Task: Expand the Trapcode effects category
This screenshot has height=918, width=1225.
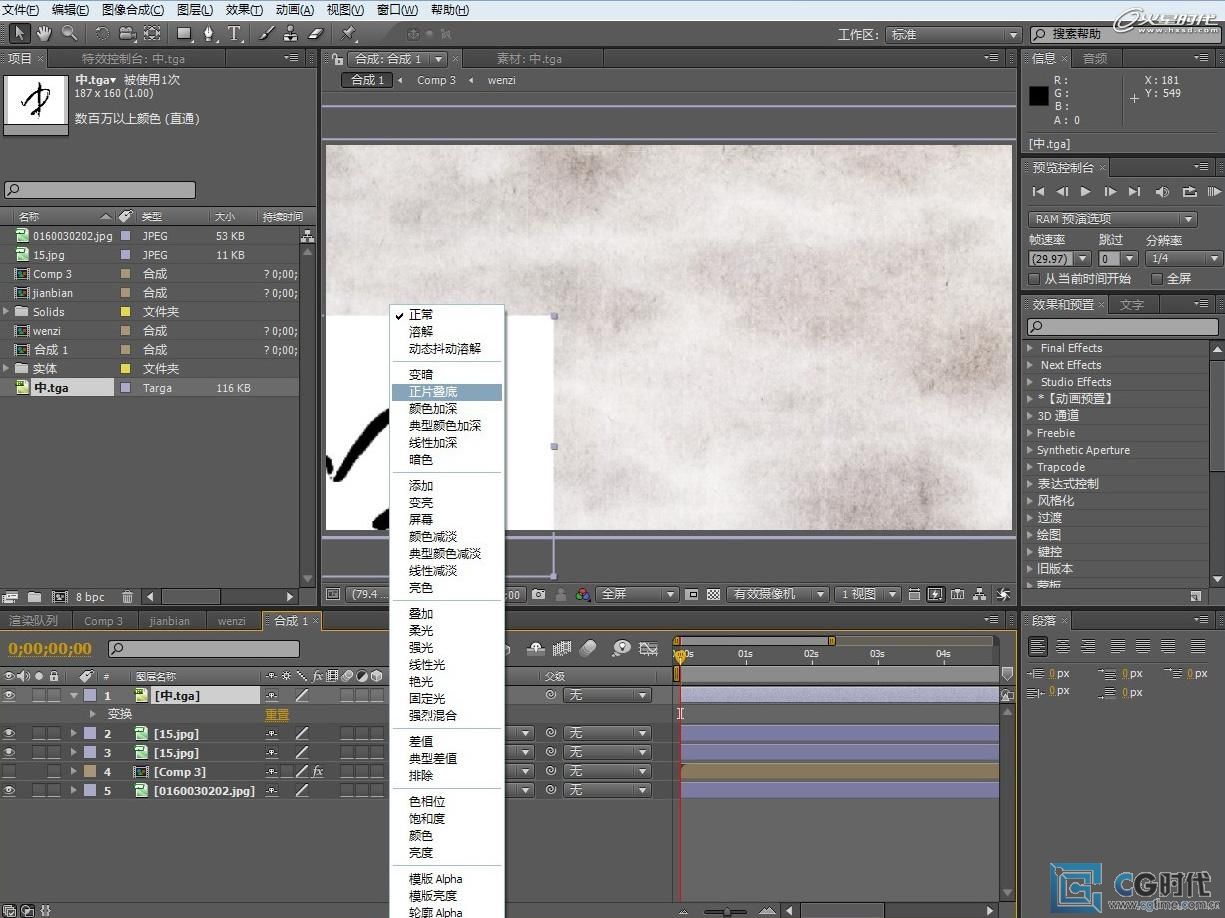Action: [1031, 467]
